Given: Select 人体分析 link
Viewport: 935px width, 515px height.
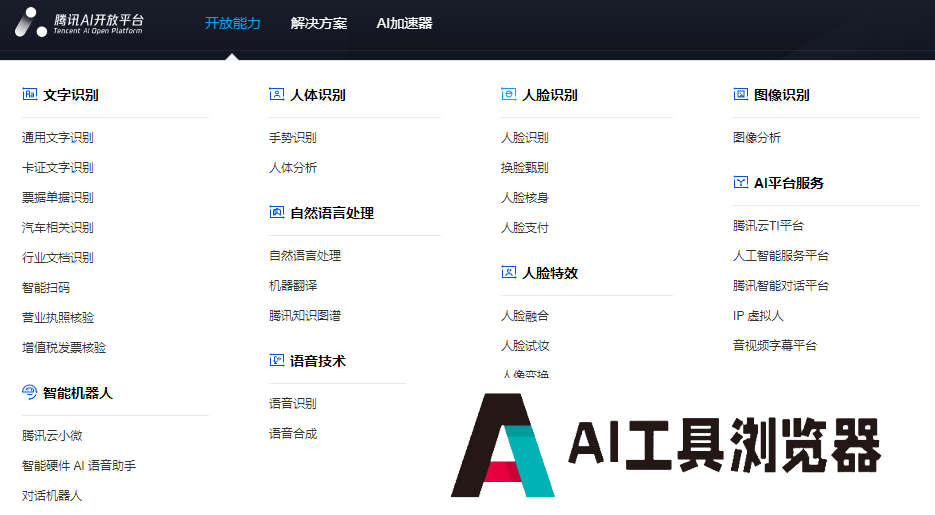Looking at the screenshot, I should click(x=293, y=167).
